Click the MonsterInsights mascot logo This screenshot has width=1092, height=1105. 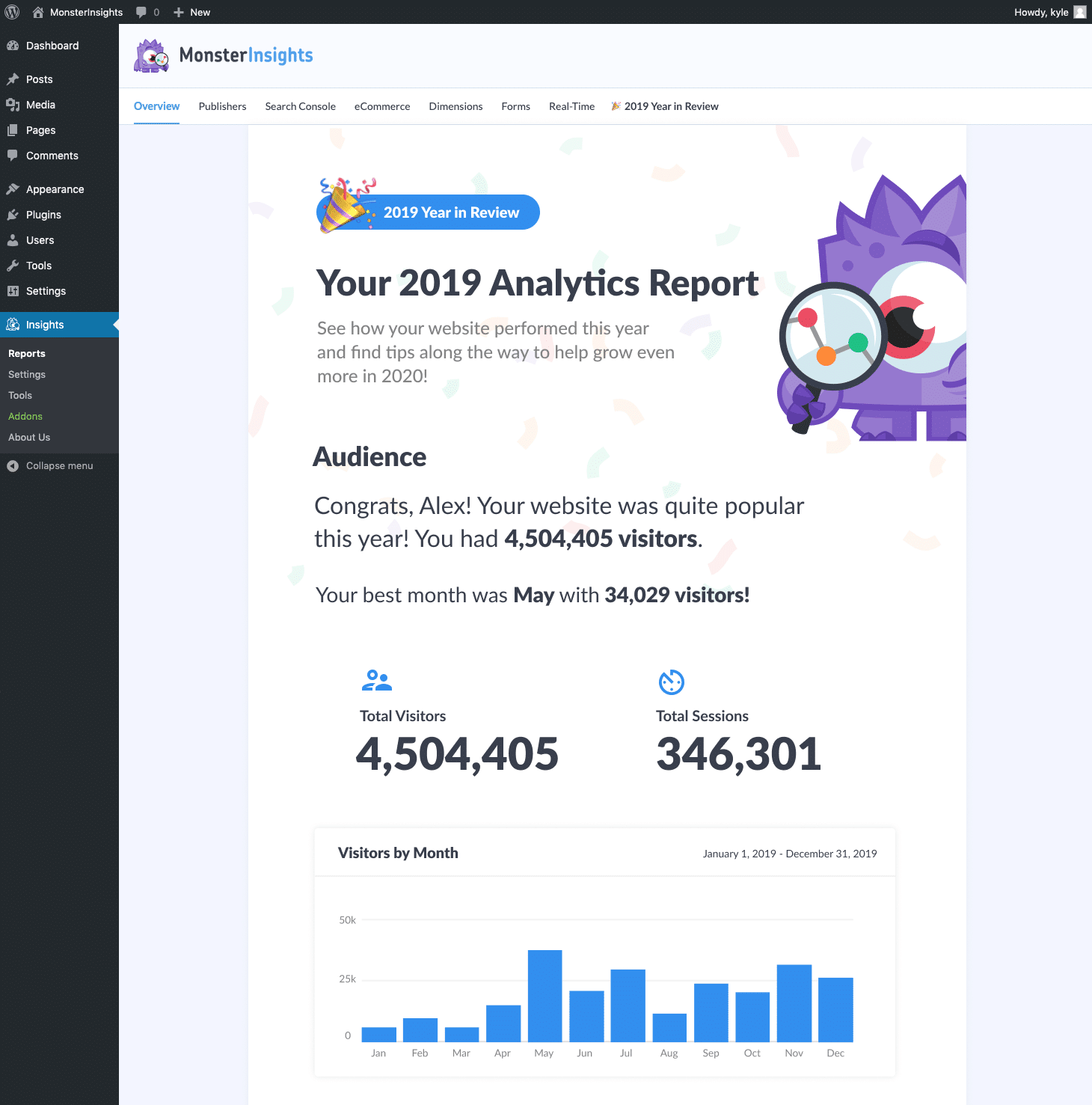(x=151, y=55)
